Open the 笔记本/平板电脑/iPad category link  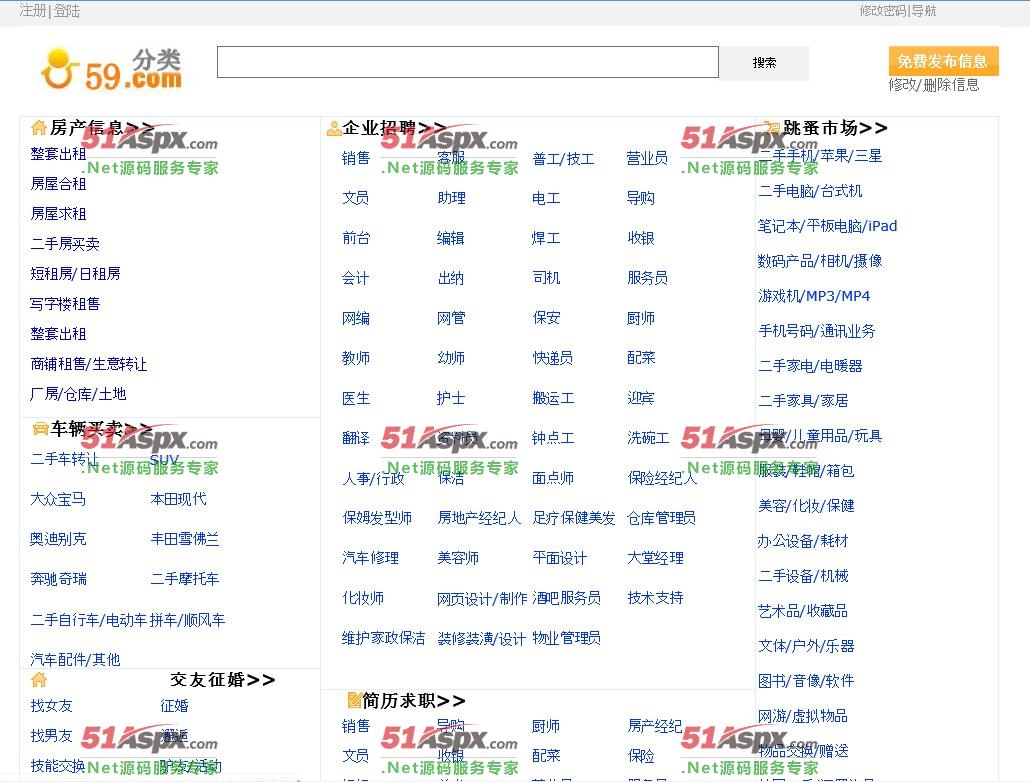pyautogui.click(x=827, y=226)
